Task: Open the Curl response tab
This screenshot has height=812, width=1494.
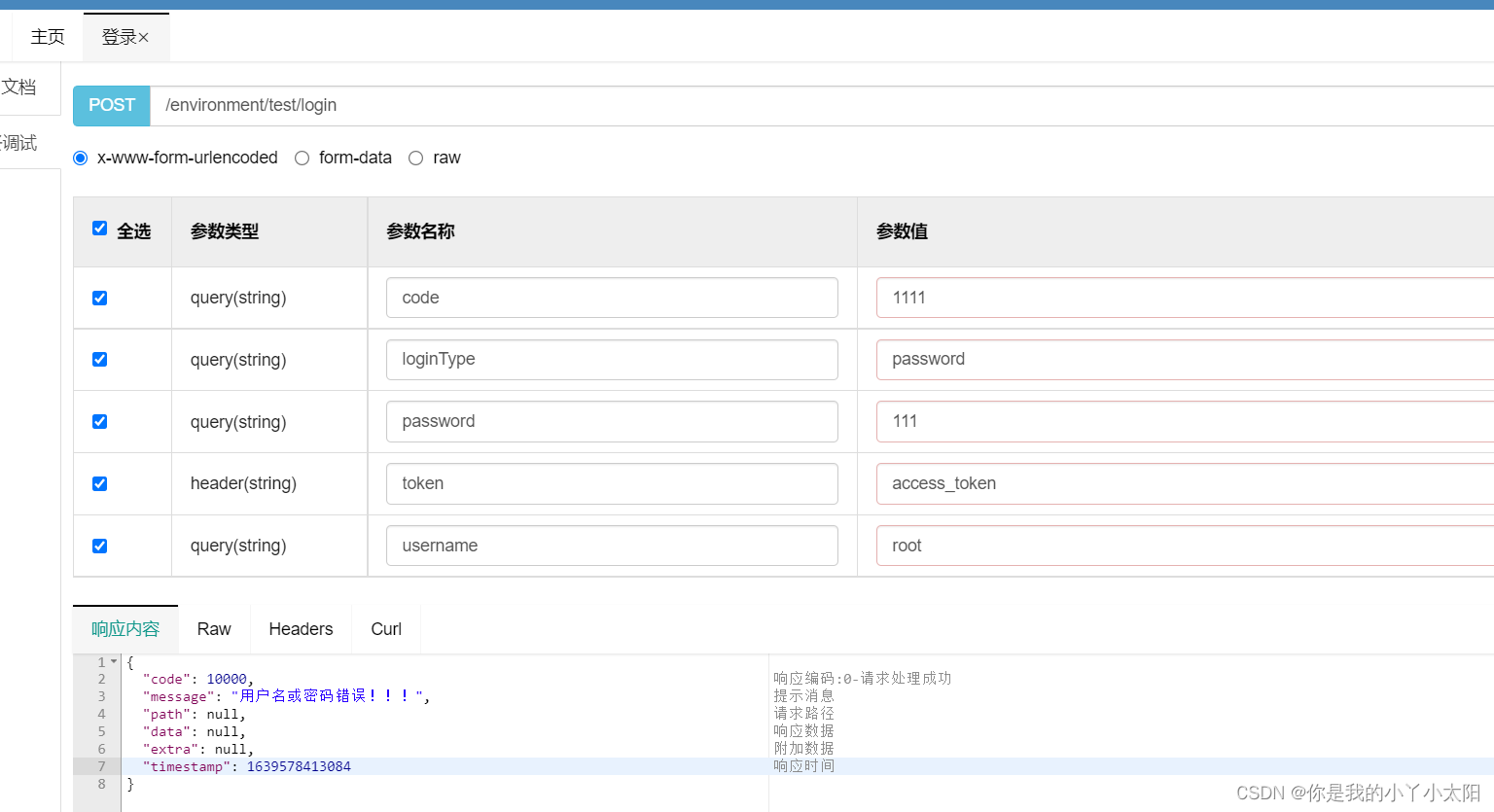Action: pyautogui.click(x=386, y=629)
